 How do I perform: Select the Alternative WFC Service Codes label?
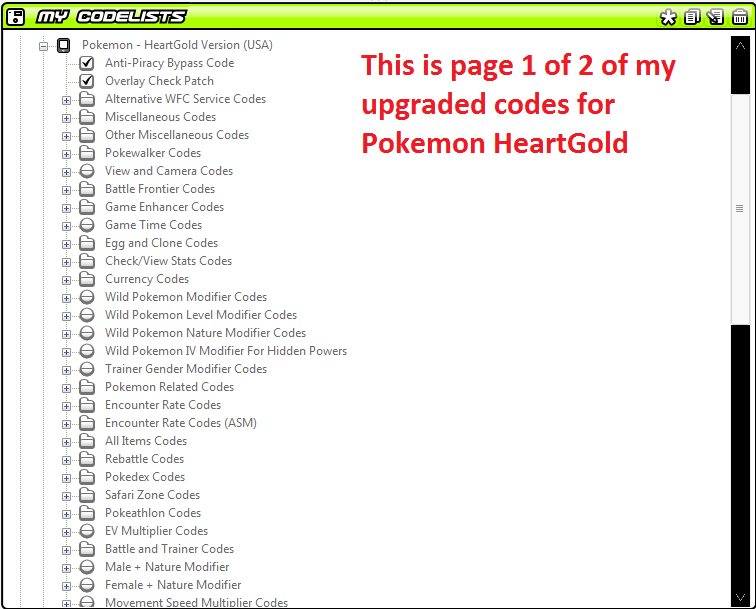[x=186, y=99]
